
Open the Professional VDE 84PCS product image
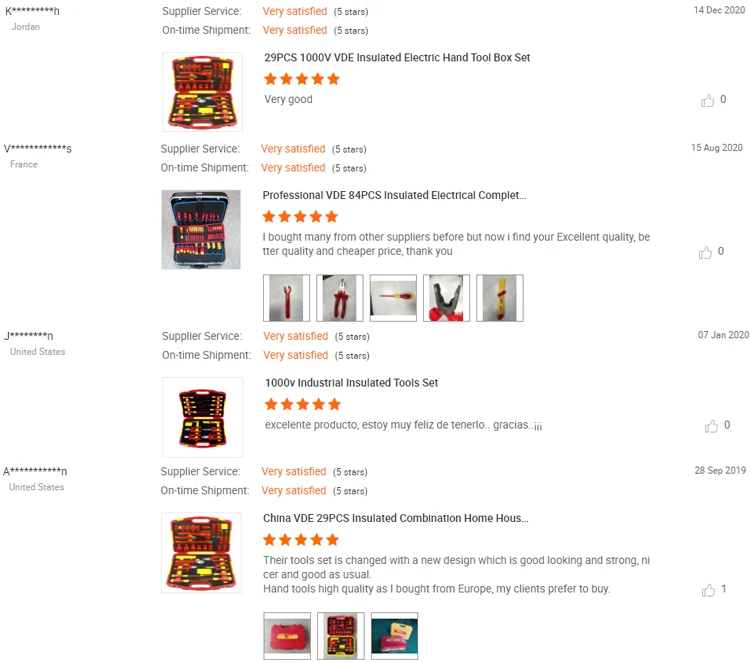[x=201, y=230]
